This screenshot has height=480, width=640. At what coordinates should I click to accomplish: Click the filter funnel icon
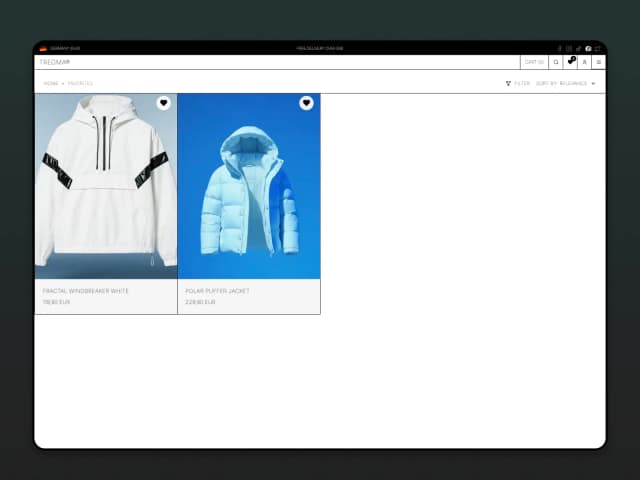[x=508, y=84]
